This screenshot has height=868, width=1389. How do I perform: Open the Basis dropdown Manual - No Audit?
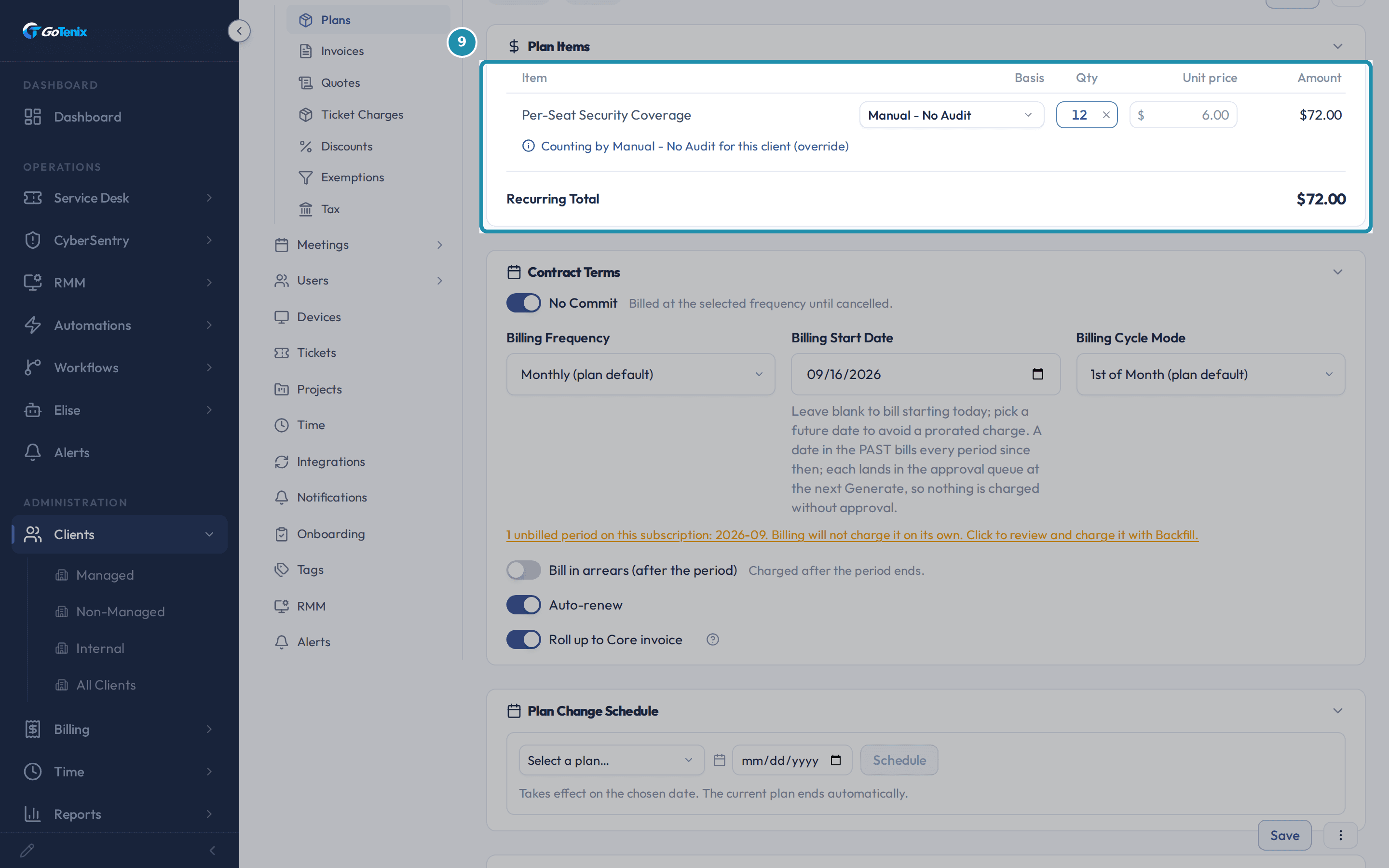(951, 115)
